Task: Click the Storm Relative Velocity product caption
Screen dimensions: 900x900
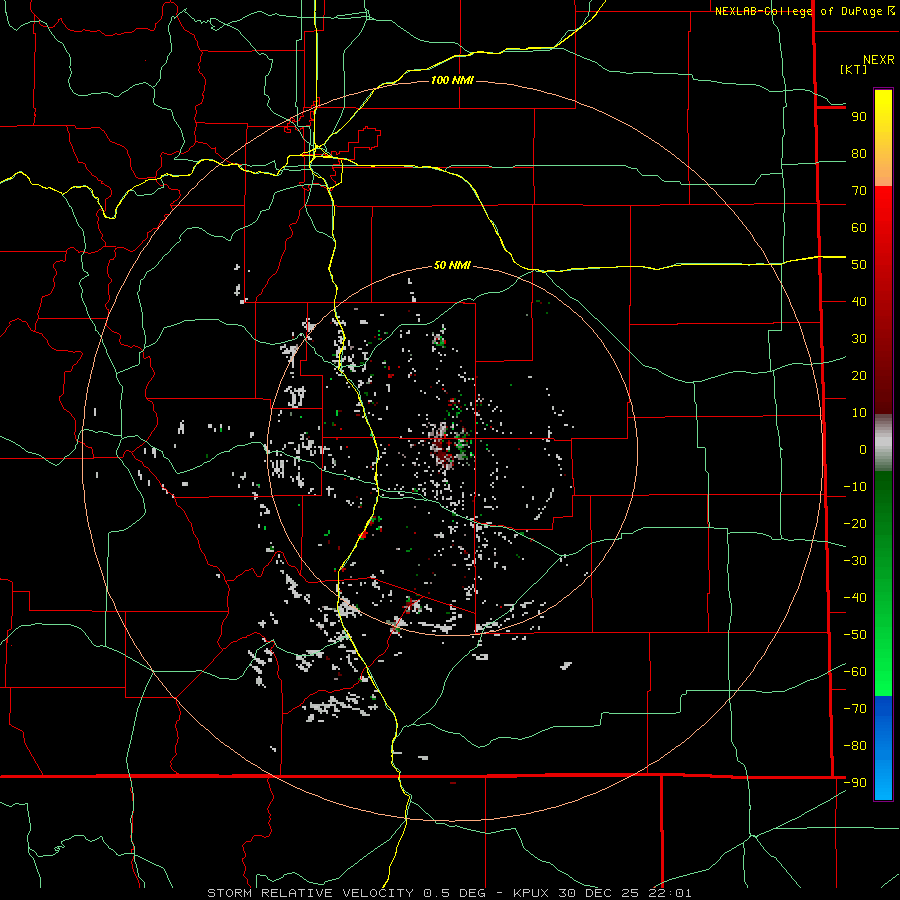Action: (449, 893)
